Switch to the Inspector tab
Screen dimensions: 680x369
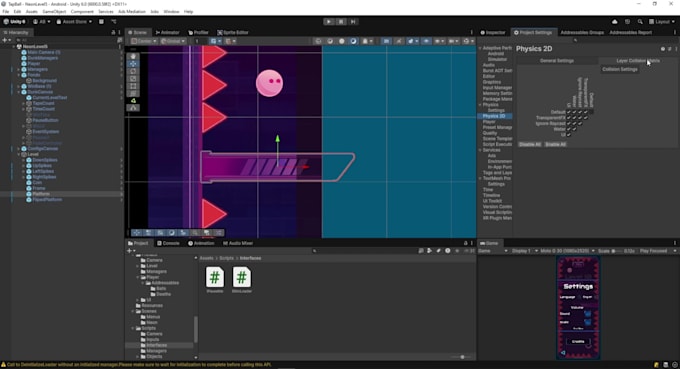coord(493,33)
